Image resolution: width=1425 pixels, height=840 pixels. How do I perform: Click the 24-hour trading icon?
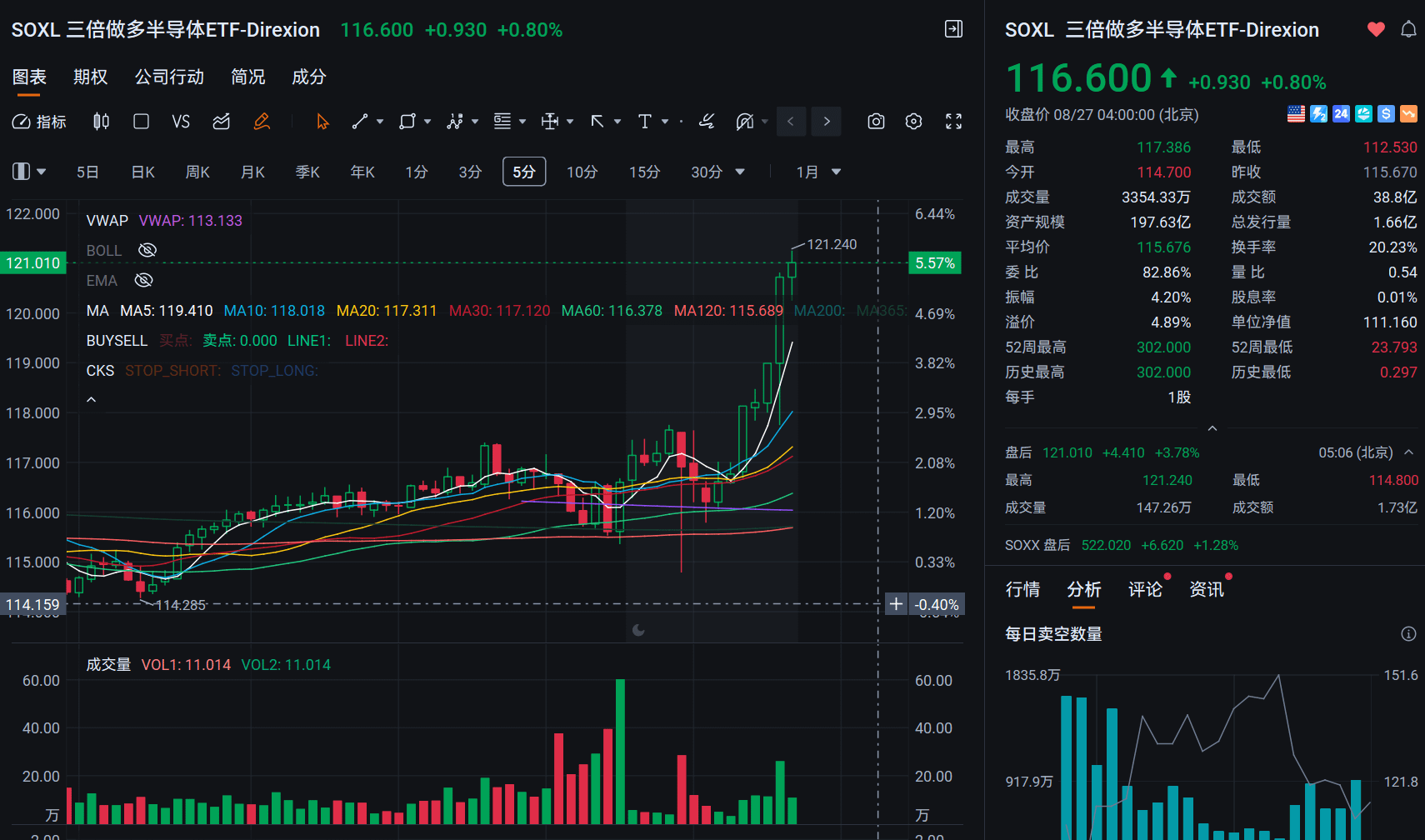[1341, 114]
